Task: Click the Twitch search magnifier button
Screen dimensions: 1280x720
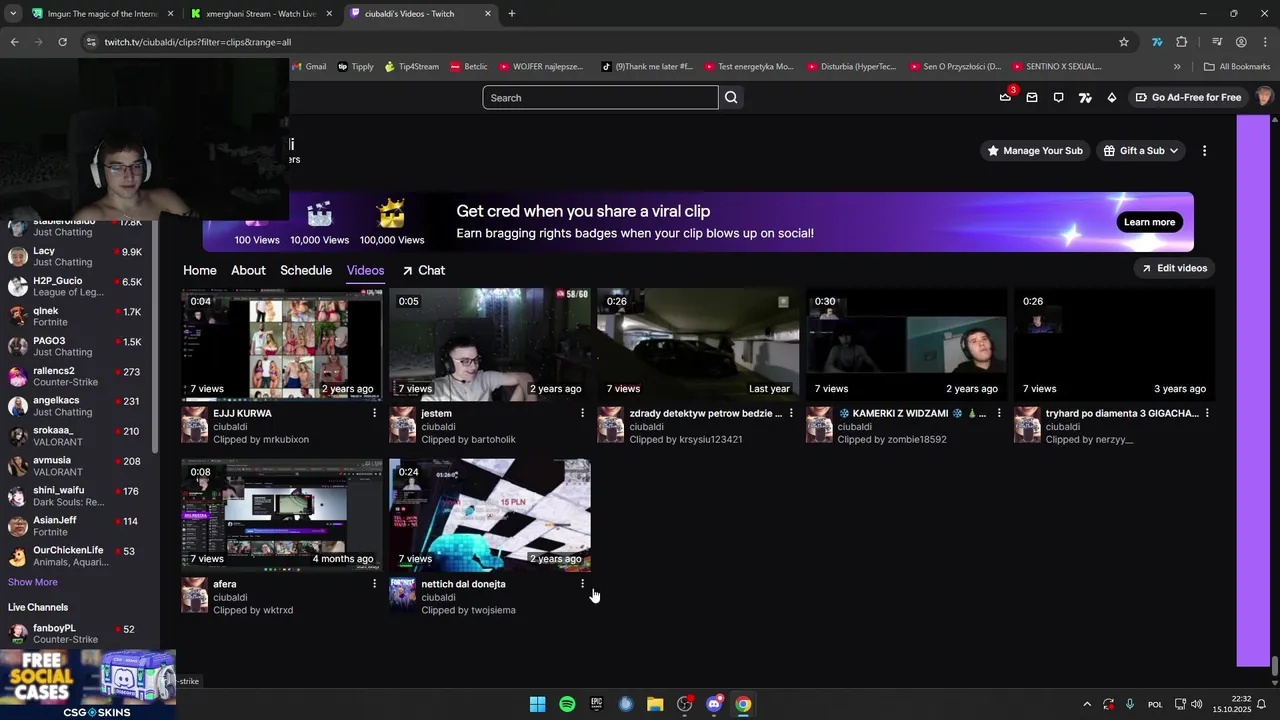Action: click(731, 97)
